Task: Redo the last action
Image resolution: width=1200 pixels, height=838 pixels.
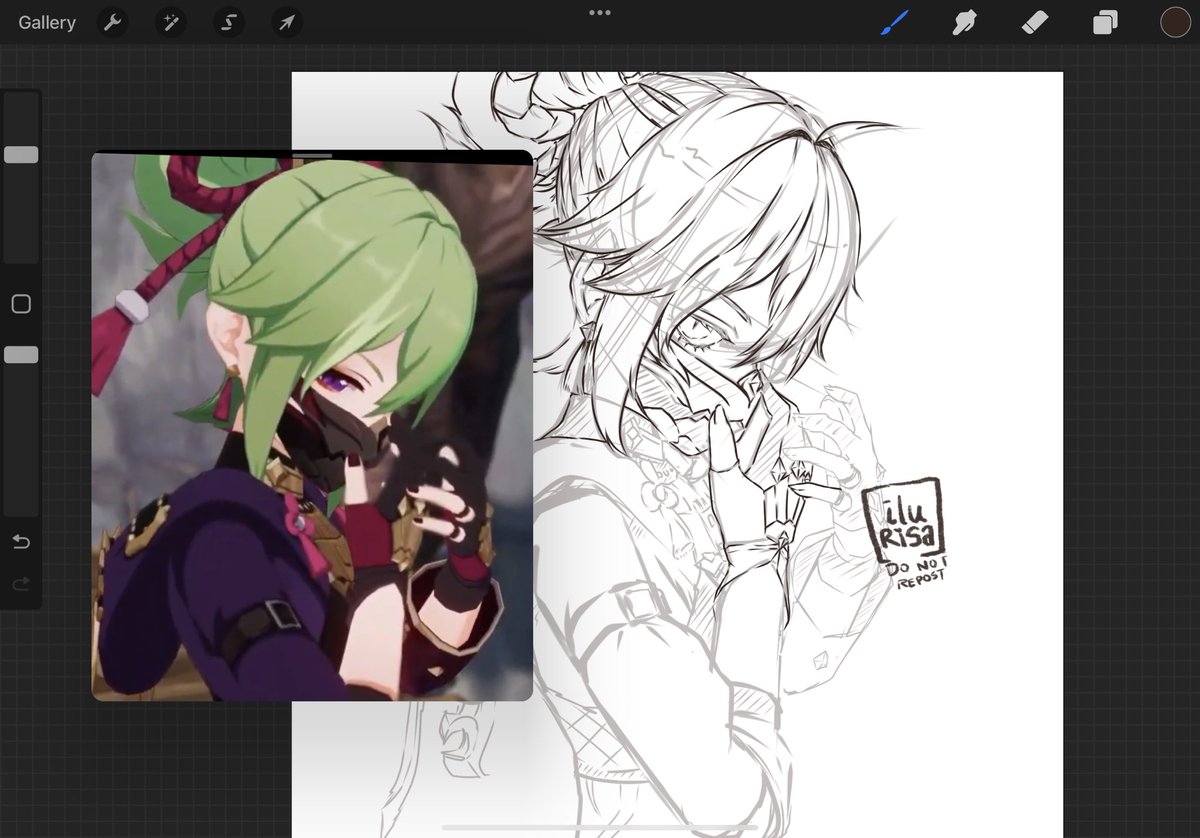Action: [x=21, y=584]
